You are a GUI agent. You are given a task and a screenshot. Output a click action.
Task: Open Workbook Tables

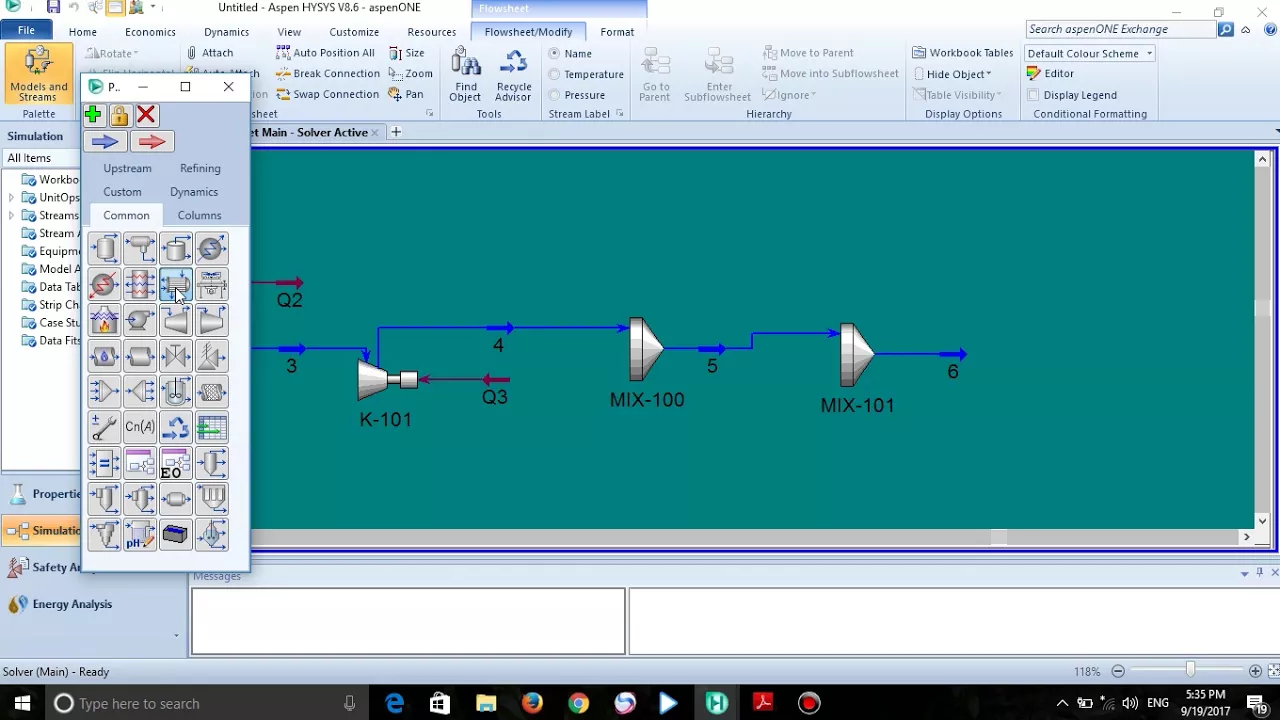click(962, 53)
